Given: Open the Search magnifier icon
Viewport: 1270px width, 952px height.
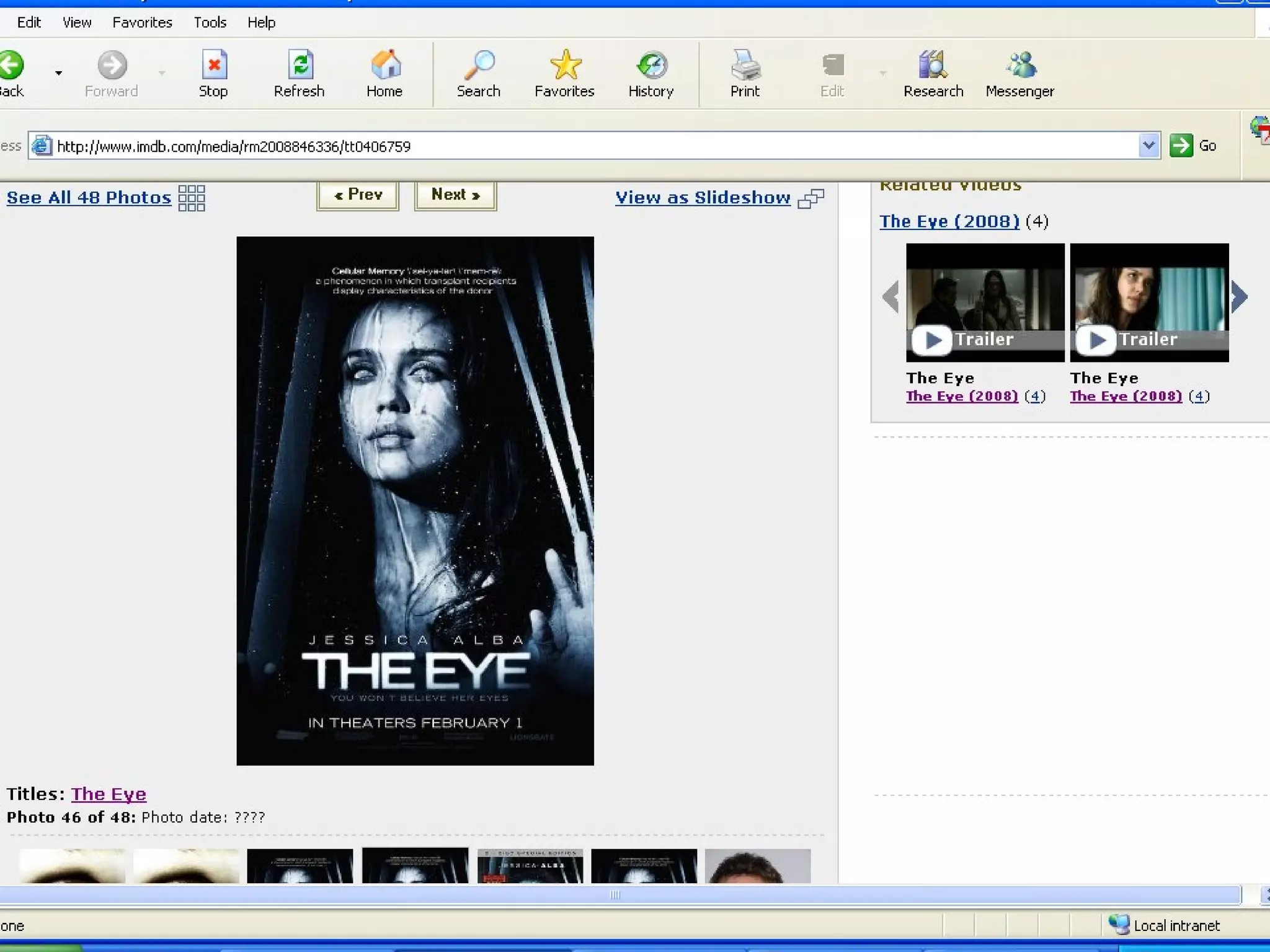Looking at the screenshot, I should pos(479,66).
